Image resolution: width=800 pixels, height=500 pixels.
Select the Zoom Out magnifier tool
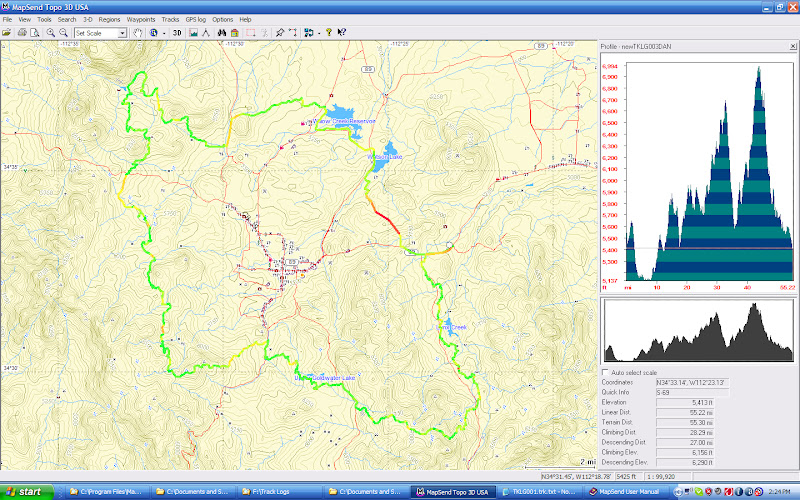64,33
